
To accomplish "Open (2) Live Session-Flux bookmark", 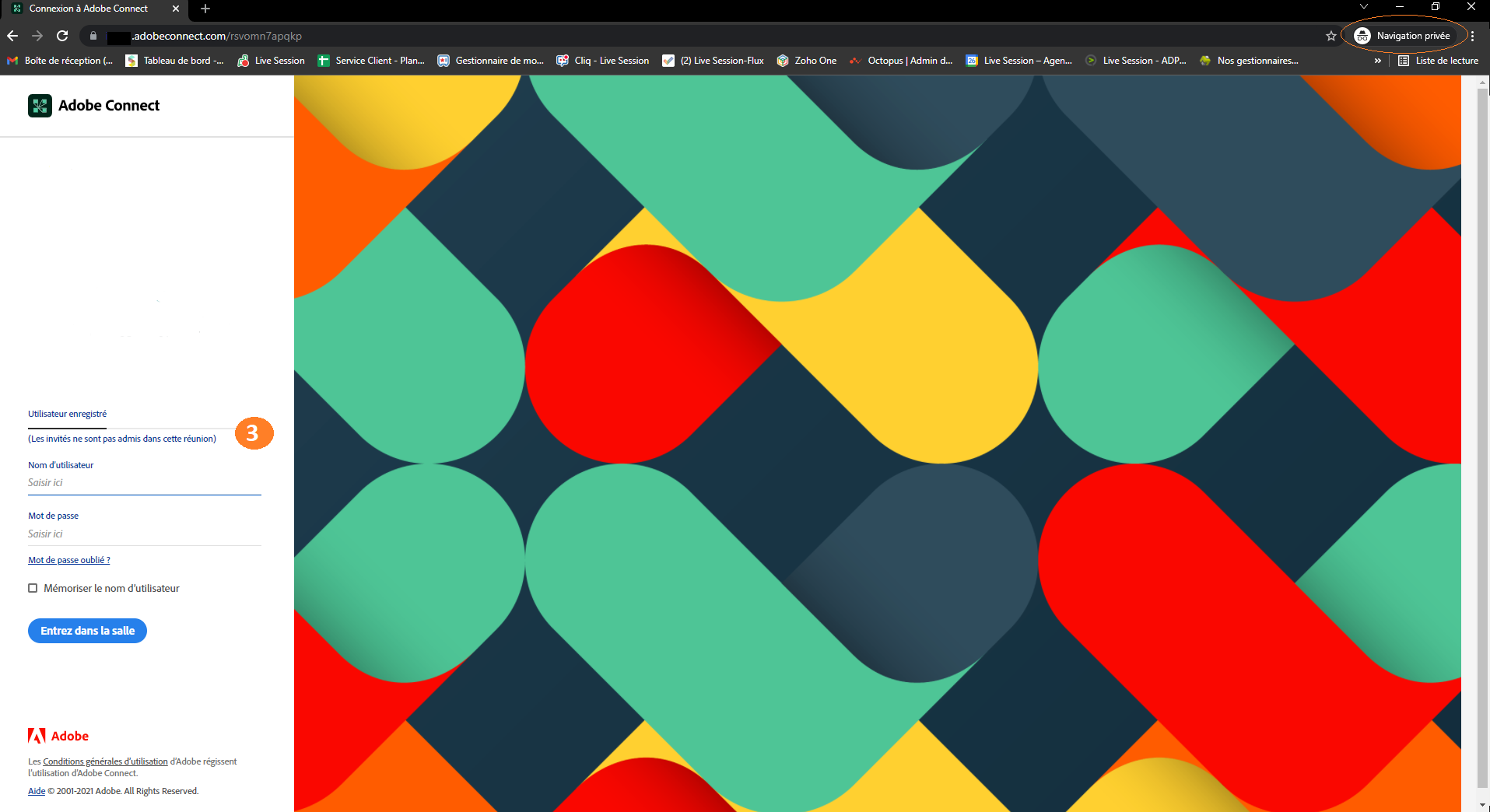I will tap(713, 61).
